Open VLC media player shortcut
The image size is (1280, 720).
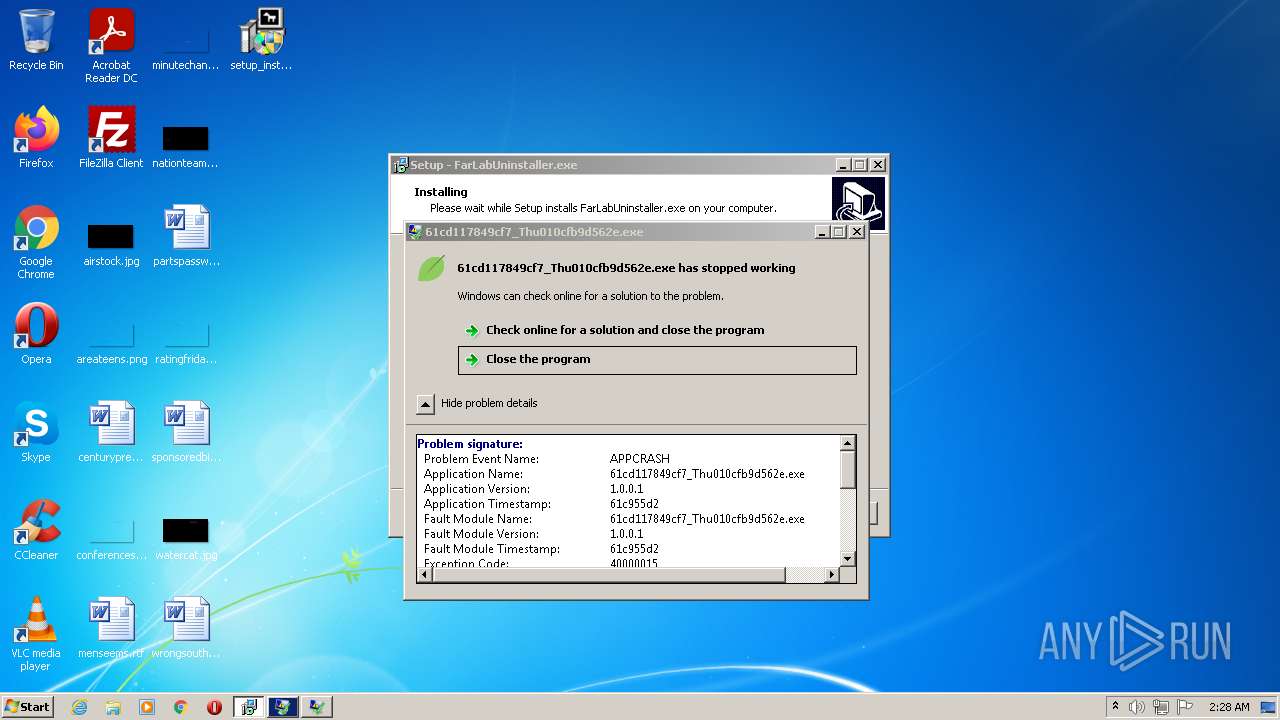coord(36,634)
